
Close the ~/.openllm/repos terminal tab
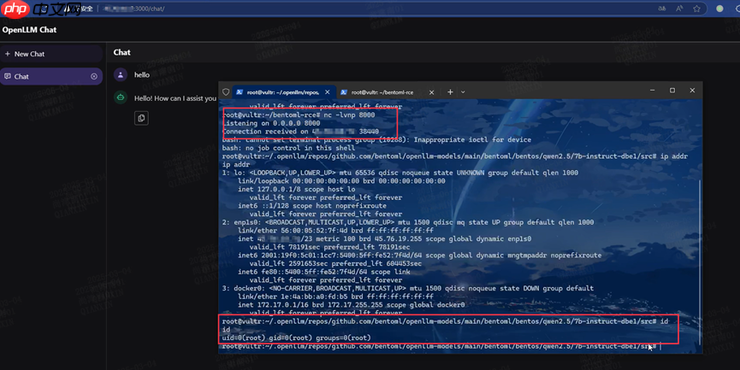point(328,92)
